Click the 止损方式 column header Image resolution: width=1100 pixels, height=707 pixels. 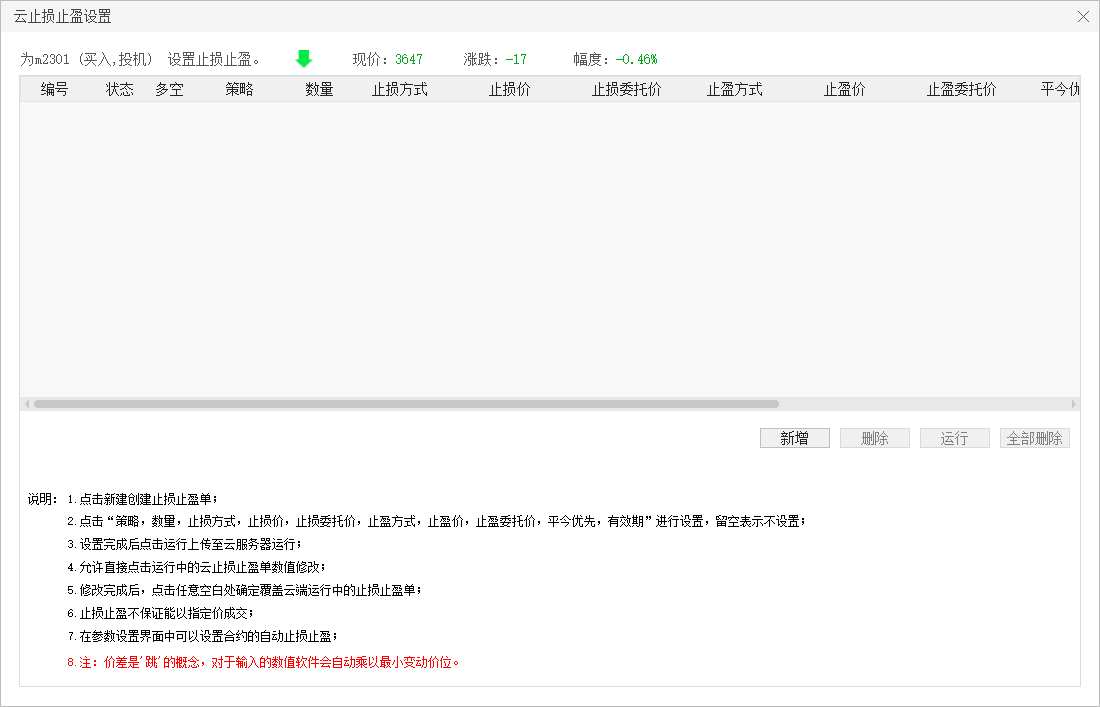click(400, 89)
